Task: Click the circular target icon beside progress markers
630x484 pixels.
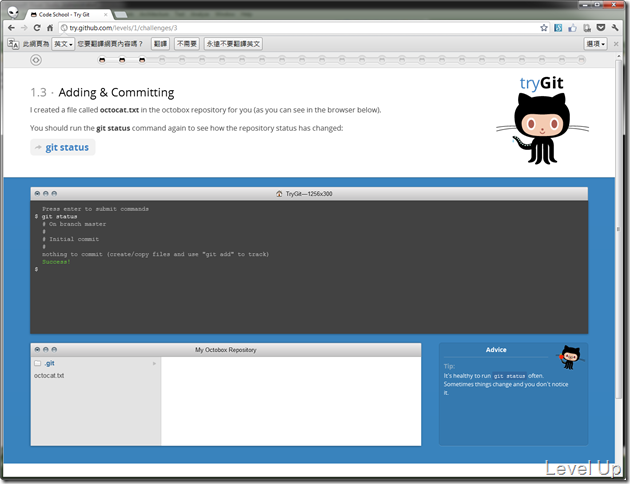Action: (36, 60)
